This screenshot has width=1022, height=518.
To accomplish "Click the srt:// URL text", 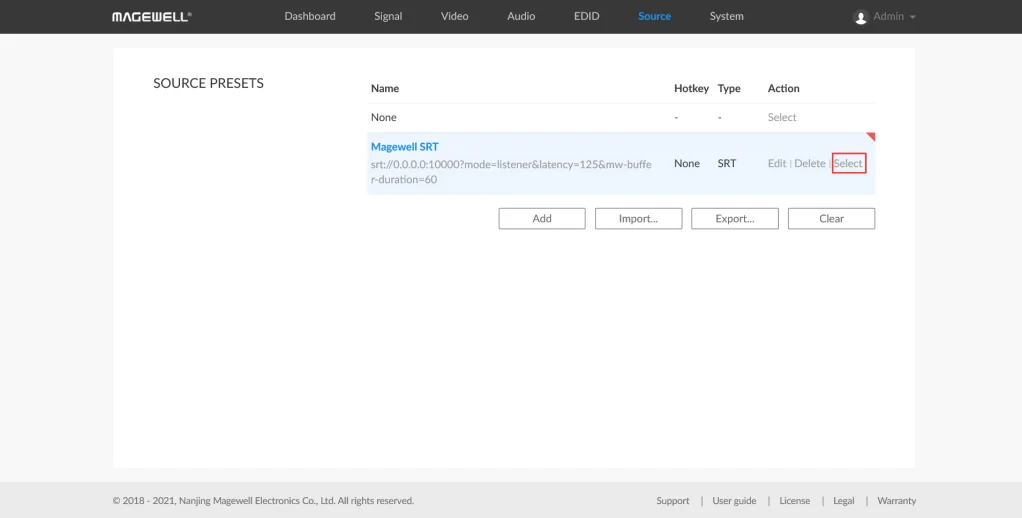I will click(511, 172).
